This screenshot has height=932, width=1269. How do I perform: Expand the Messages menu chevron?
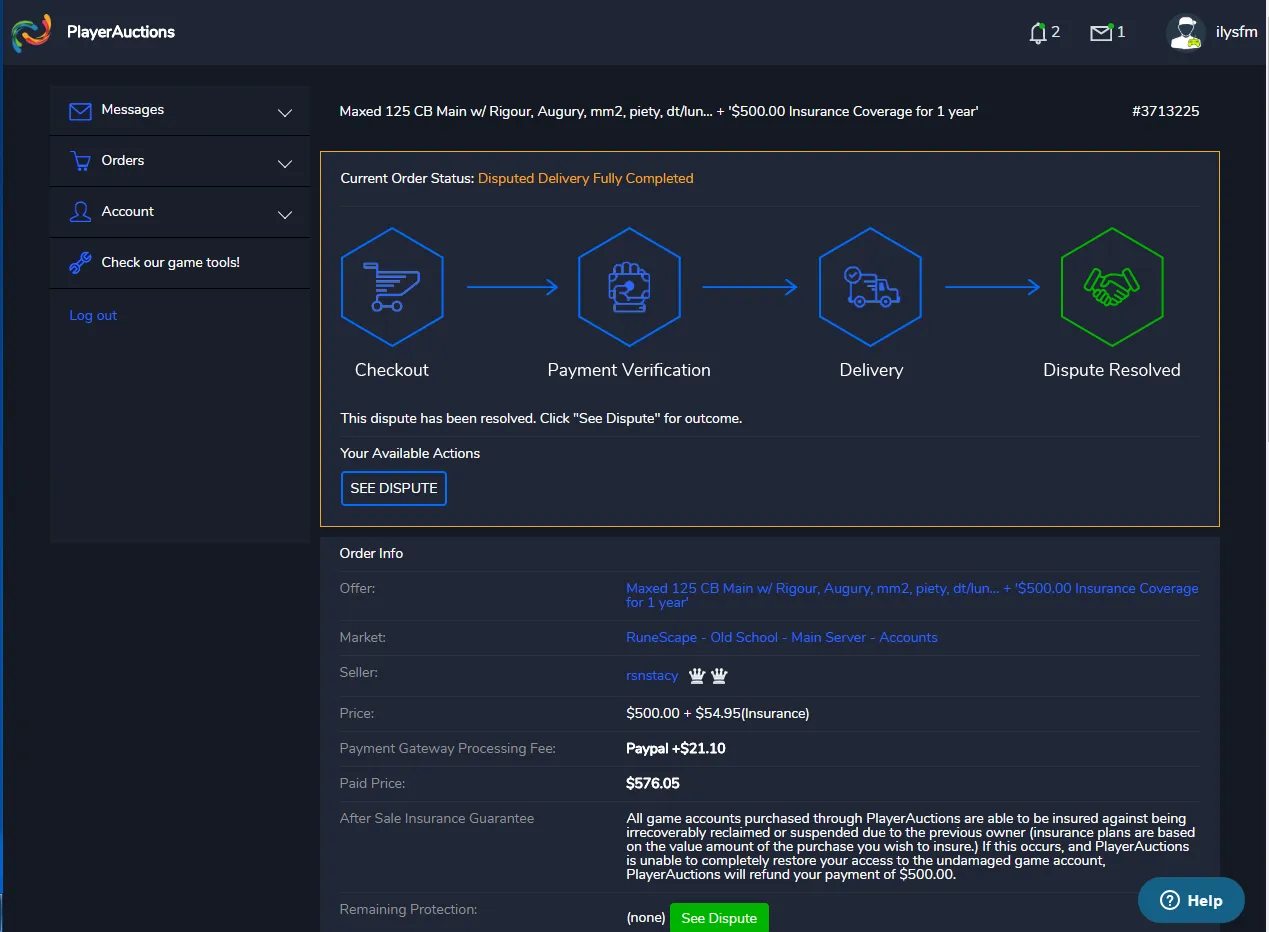click(285, 113)
